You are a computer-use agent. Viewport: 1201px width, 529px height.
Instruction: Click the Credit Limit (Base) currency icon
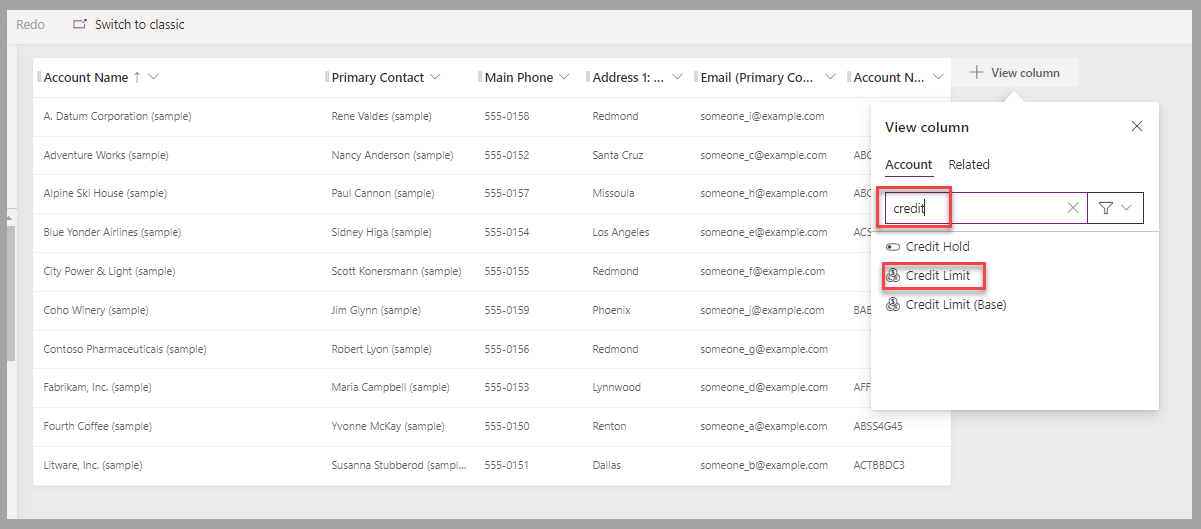pos(893,304)
